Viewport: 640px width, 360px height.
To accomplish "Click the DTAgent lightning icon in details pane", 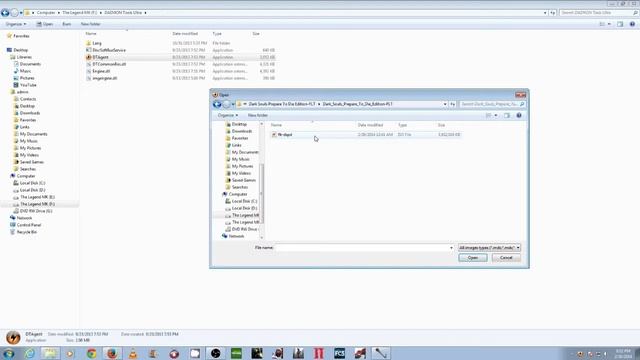I will pos(13,338).
